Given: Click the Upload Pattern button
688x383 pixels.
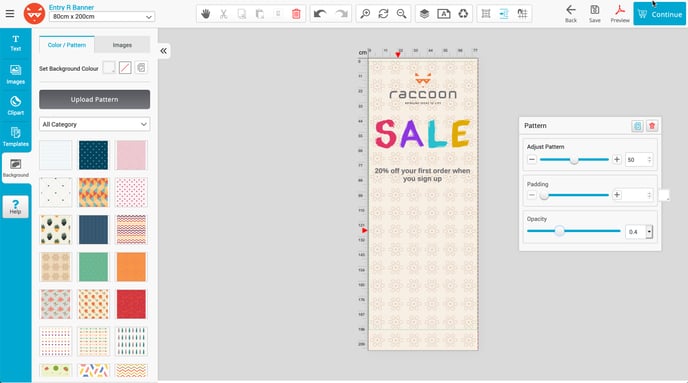Looking at the screenshot, I should click(94, 100).
